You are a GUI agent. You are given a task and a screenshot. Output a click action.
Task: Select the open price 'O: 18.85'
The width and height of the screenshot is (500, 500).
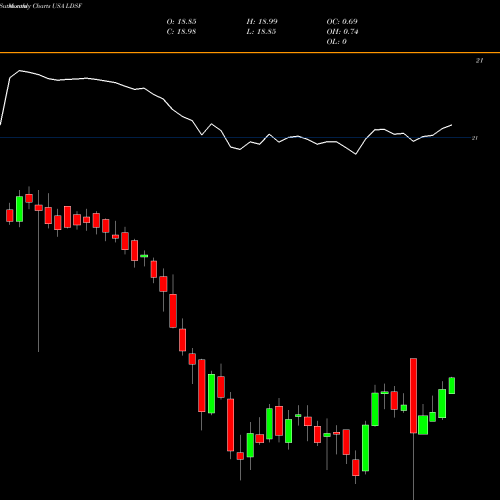coord(181,22)
